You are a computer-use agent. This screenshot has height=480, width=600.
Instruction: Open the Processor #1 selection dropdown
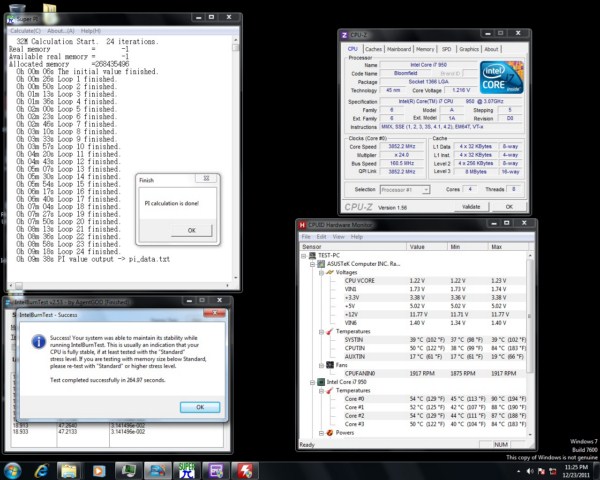405,189
